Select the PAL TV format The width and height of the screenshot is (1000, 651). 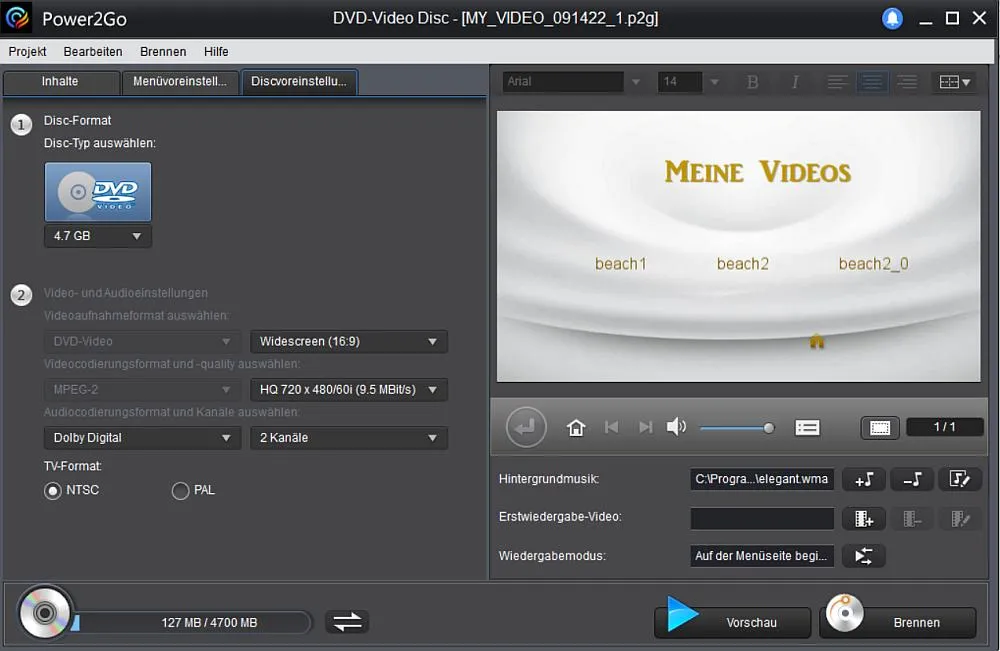(x=181, y=490)
